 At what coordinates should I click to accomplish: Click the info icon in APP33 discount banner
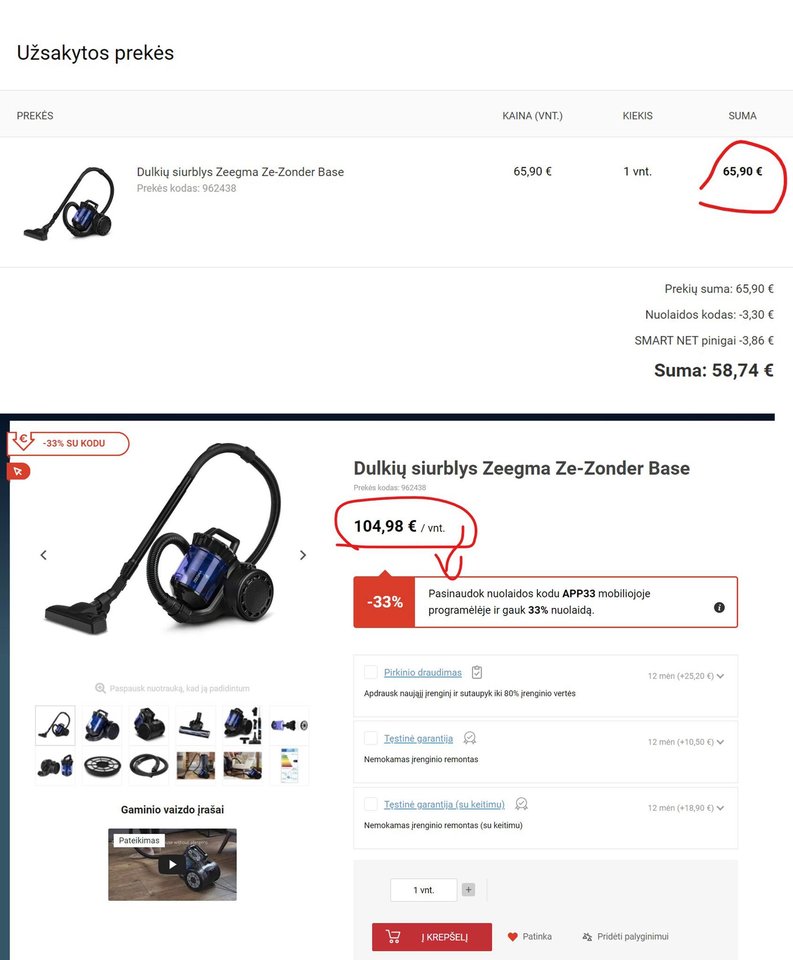(x=719, y=607)
